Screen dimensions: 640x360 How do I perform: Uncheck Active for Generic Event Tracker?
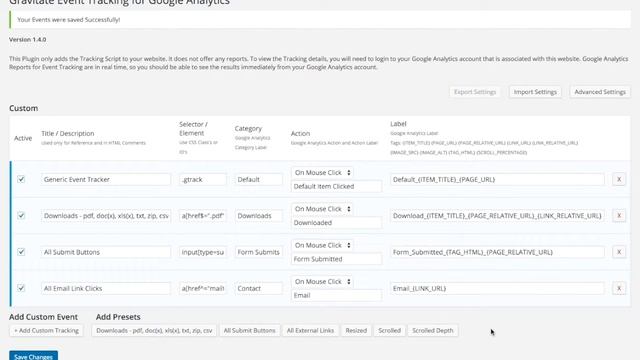pos(21,179)
